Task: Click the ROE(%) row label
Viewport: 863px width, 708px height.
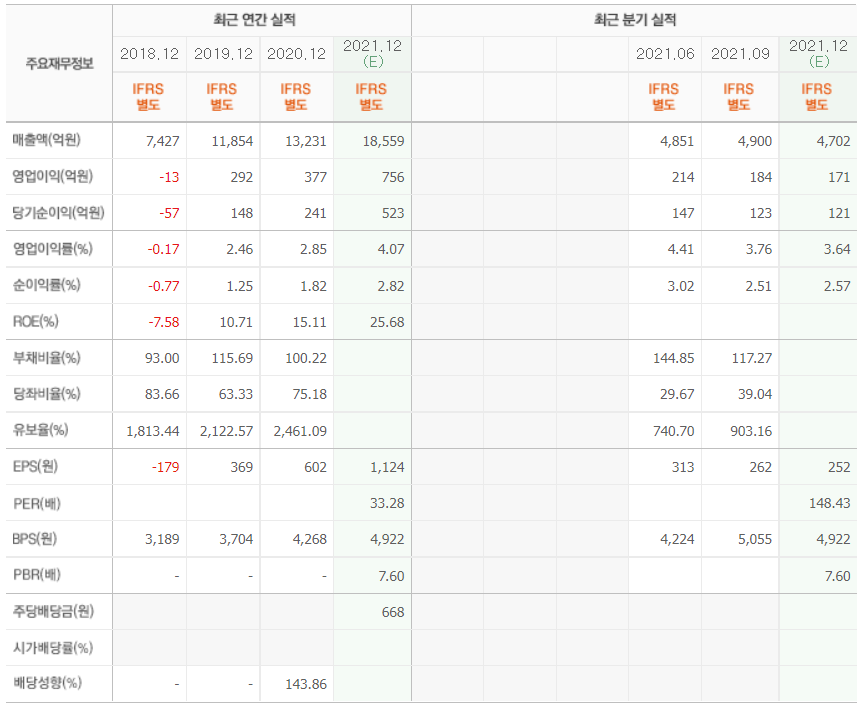Action: click(35, 322)
